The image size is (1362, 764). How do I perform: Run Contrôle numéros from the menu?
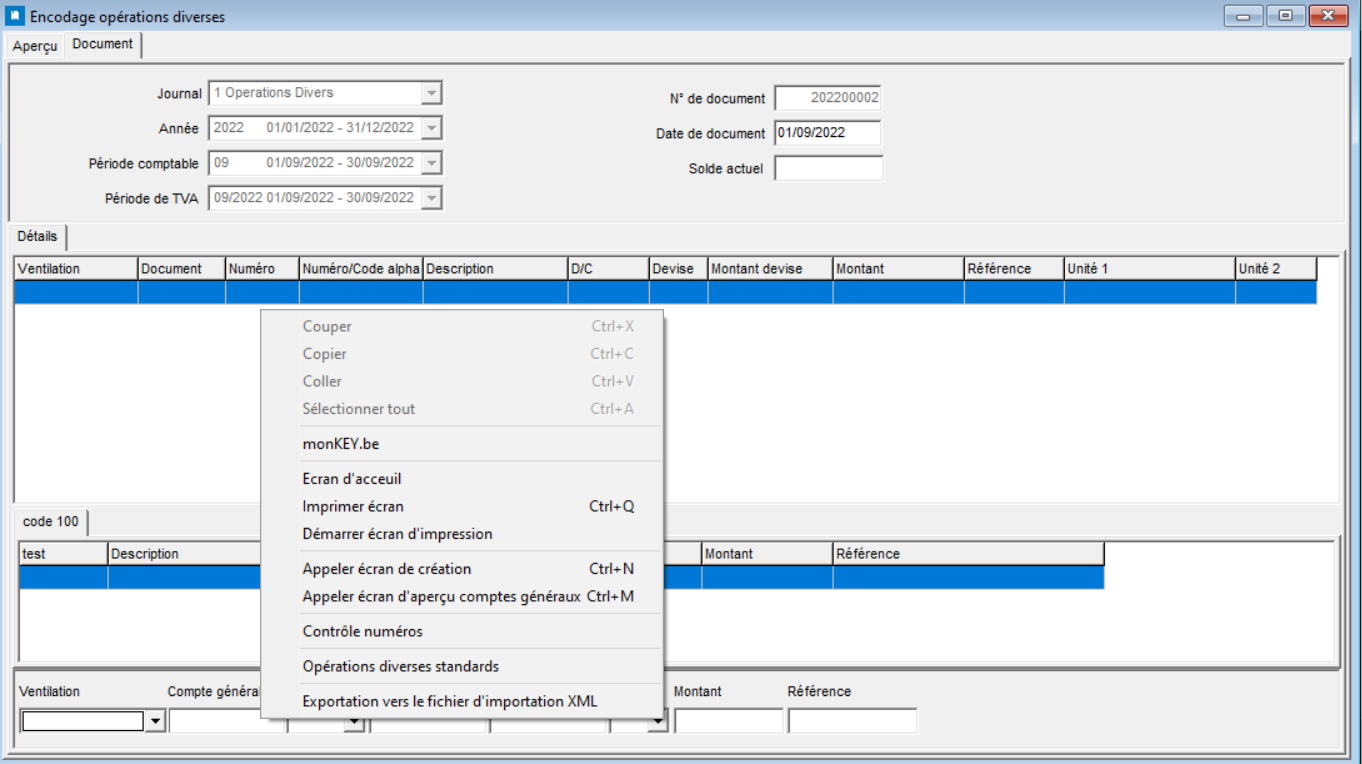tap(461, 632)
